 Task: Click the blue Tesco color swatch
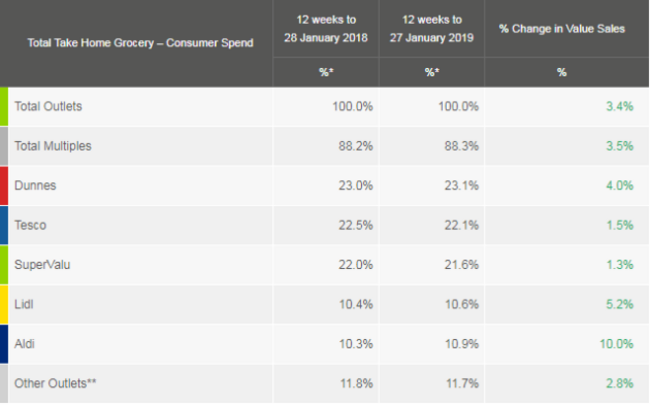click(x=4, y=225)
